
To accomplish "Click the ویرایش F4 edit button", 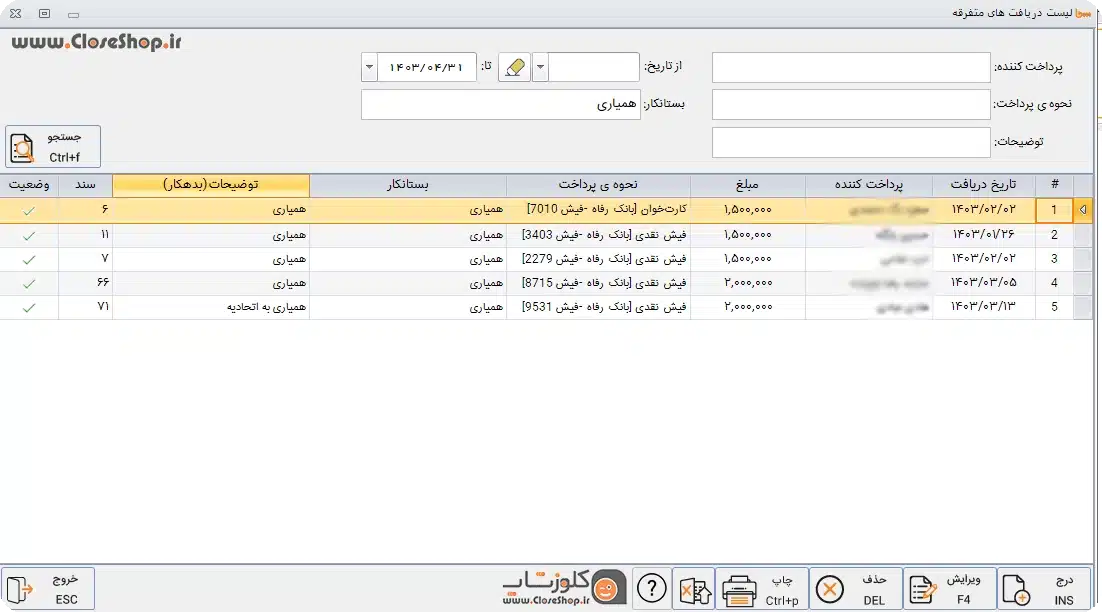I will [949, 589].
